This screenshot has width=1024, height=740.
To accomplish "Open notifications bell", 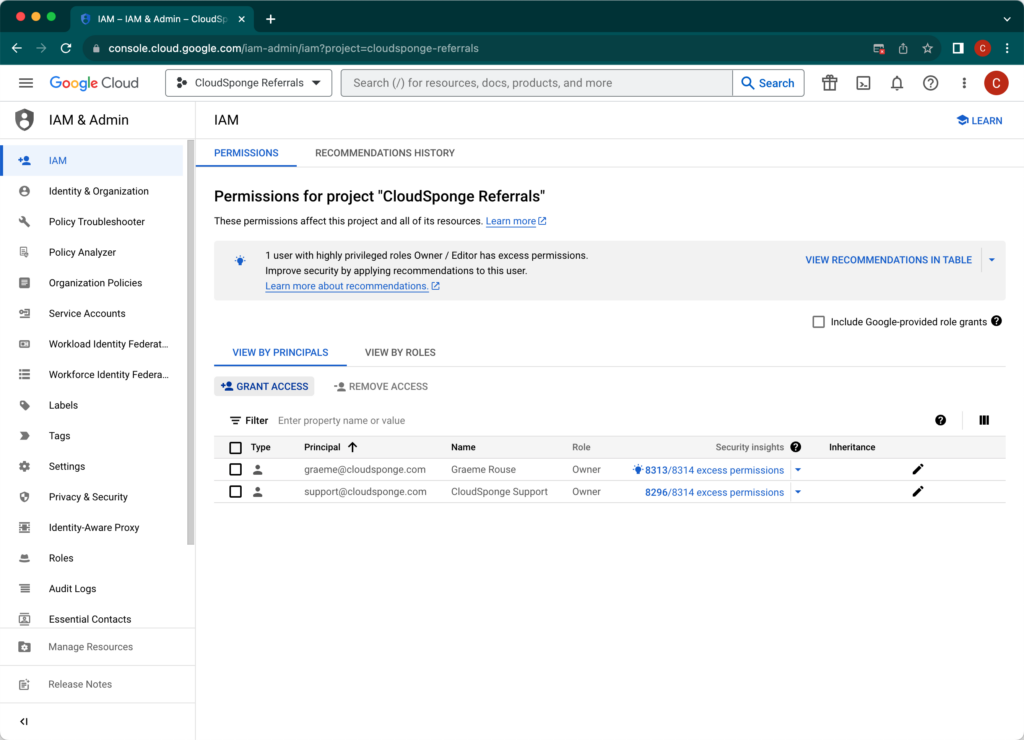I will coord(897,83).
